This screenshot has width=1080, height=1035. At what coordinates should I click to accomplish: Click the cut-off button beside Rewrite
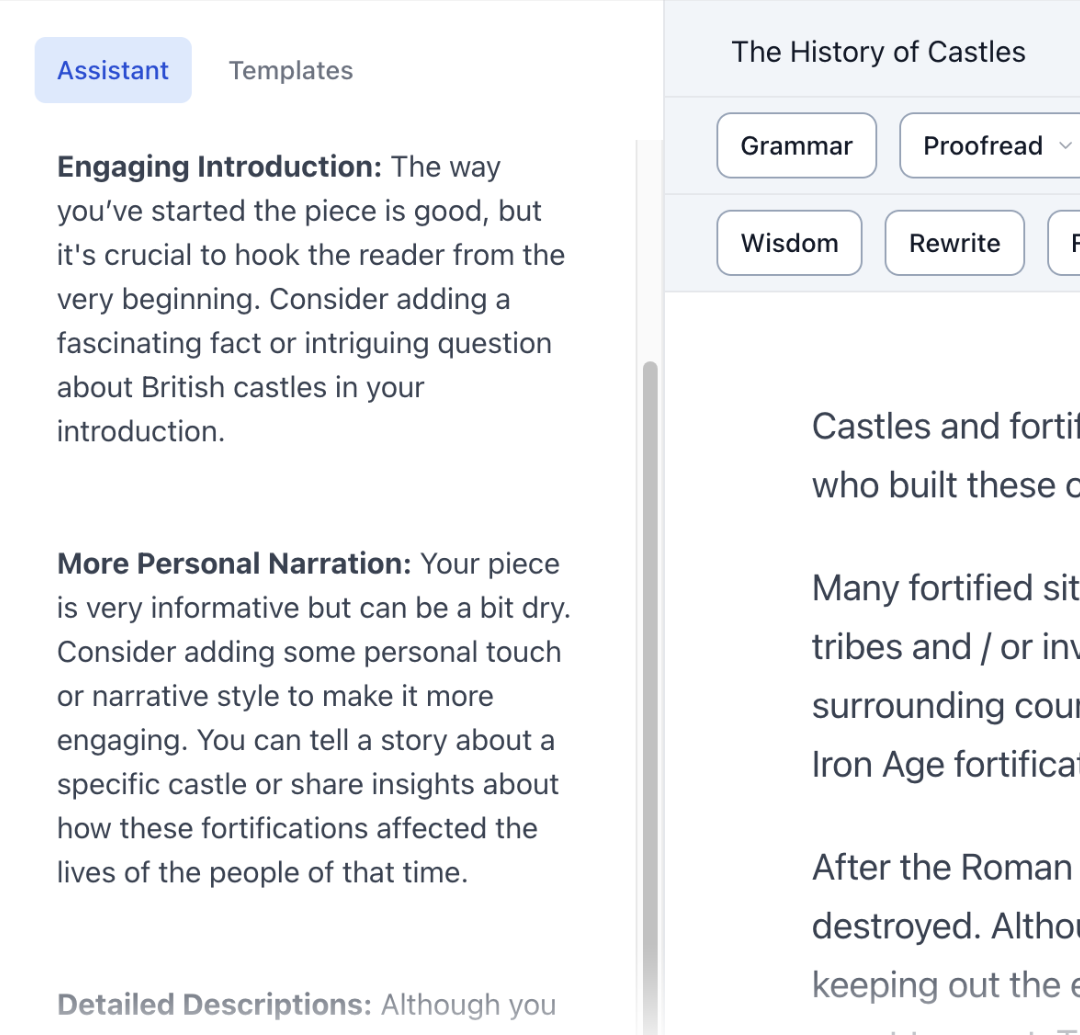1064,242
